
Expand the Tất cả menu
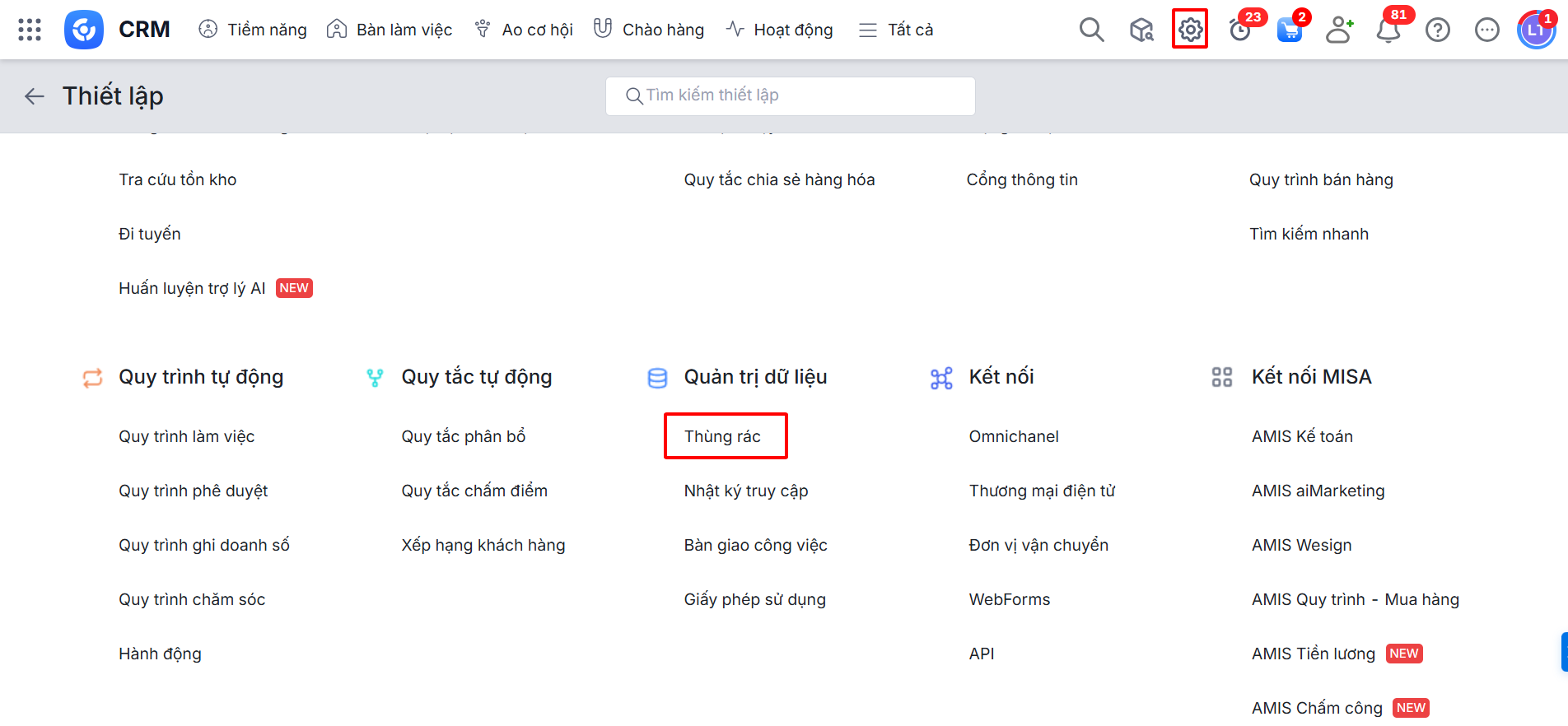[895, 30]
